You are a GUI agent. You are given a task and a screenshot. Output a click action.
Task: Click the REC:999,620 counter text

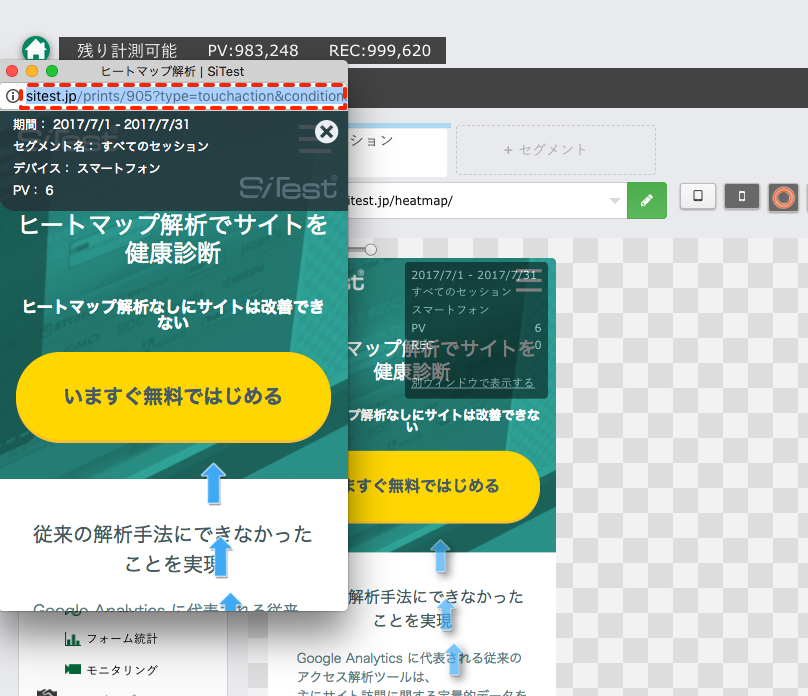click(380, 50)
